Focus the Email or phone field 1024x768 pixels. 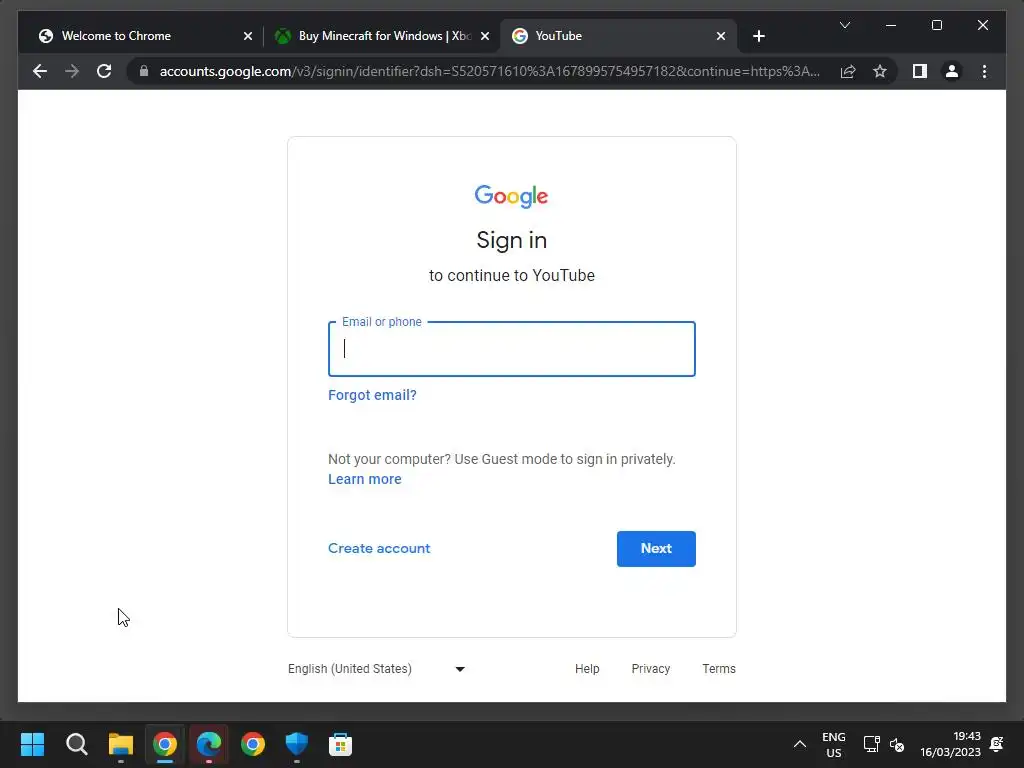[x=511, y=349]
